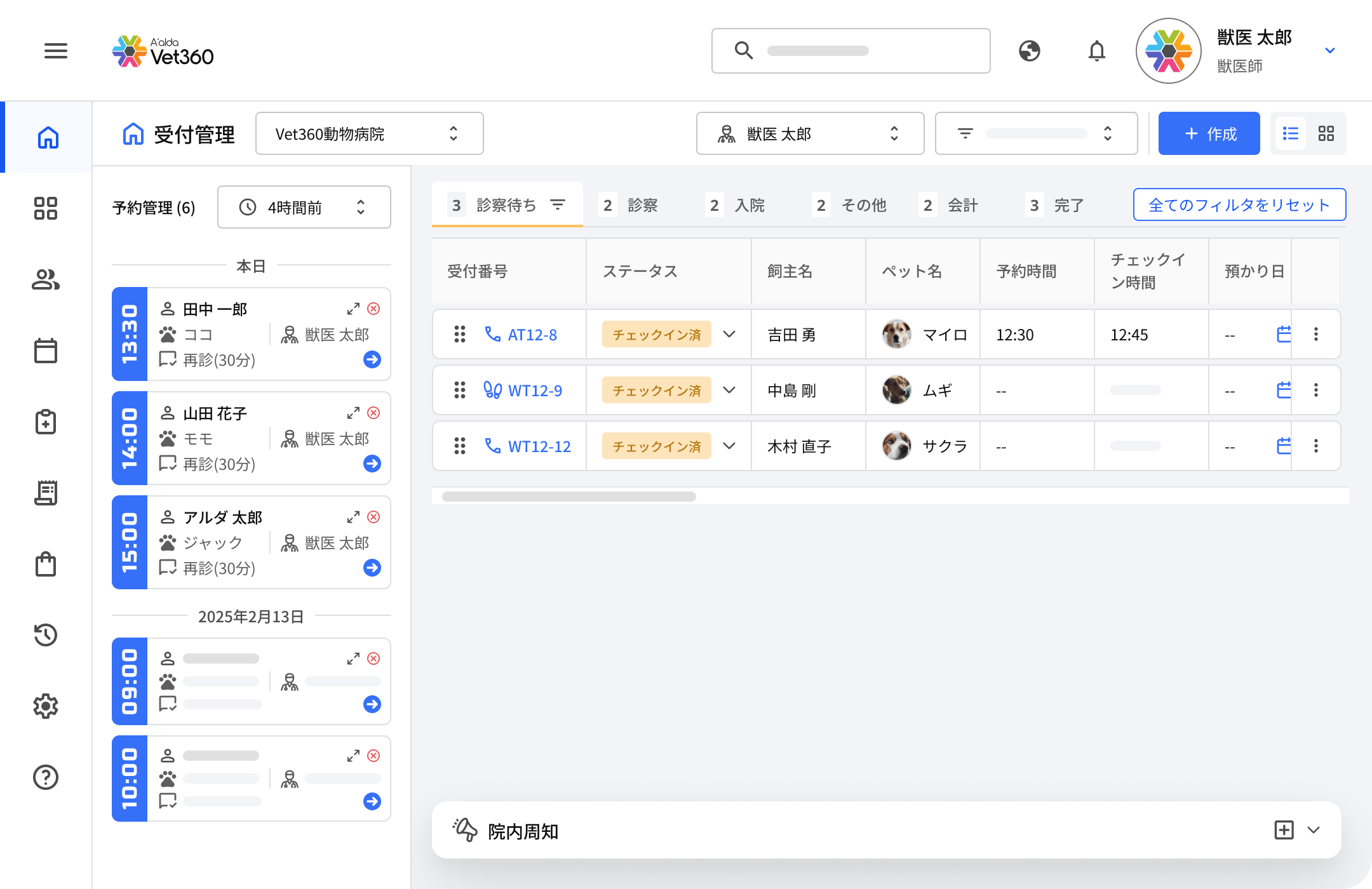Open the shopping bag sidebar icon
Screen dimensions: 1372x889
(x=46, y=564)
